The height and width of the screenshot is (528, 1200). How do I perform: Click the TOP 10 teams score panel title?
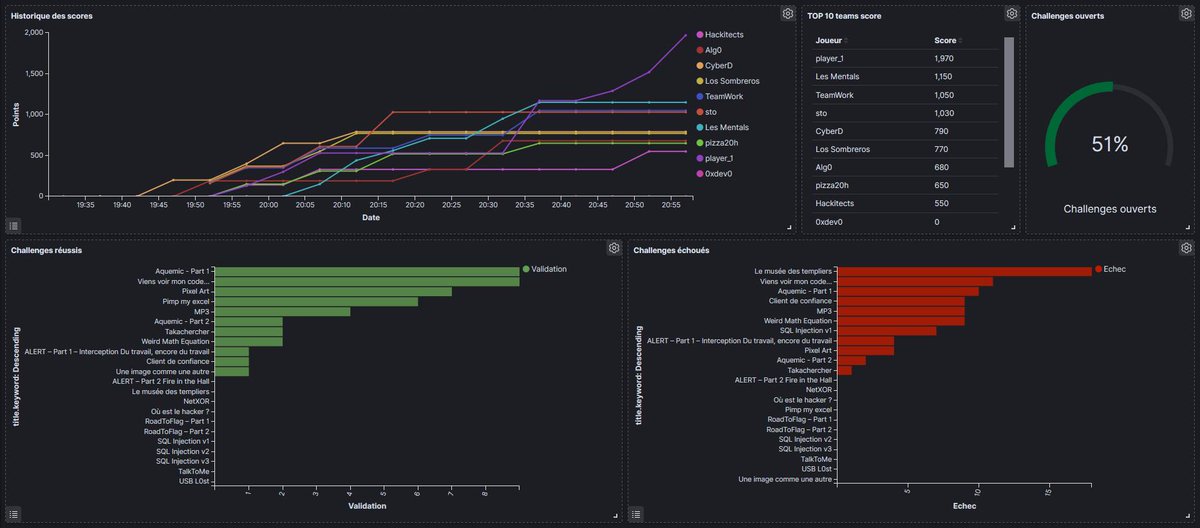tap(844, 16)
